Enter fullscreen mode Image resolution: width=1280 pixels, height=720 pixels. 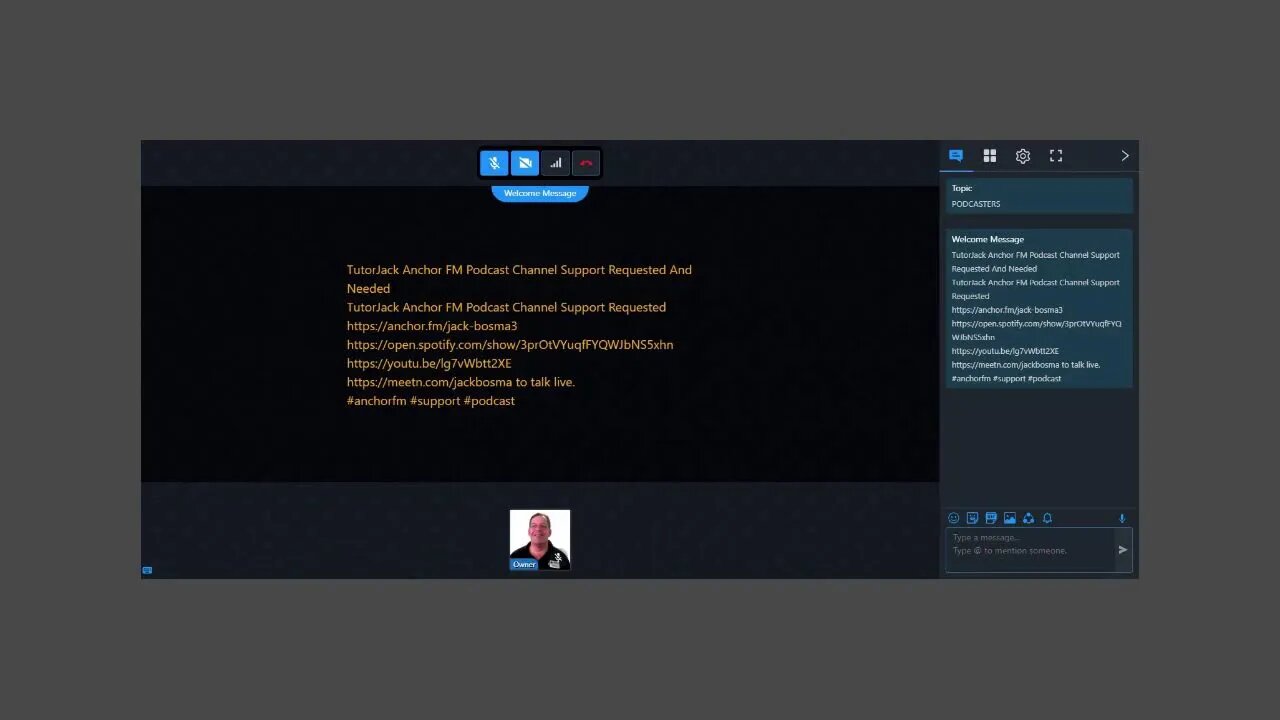pyautogui.click(x=1056, y=156)
